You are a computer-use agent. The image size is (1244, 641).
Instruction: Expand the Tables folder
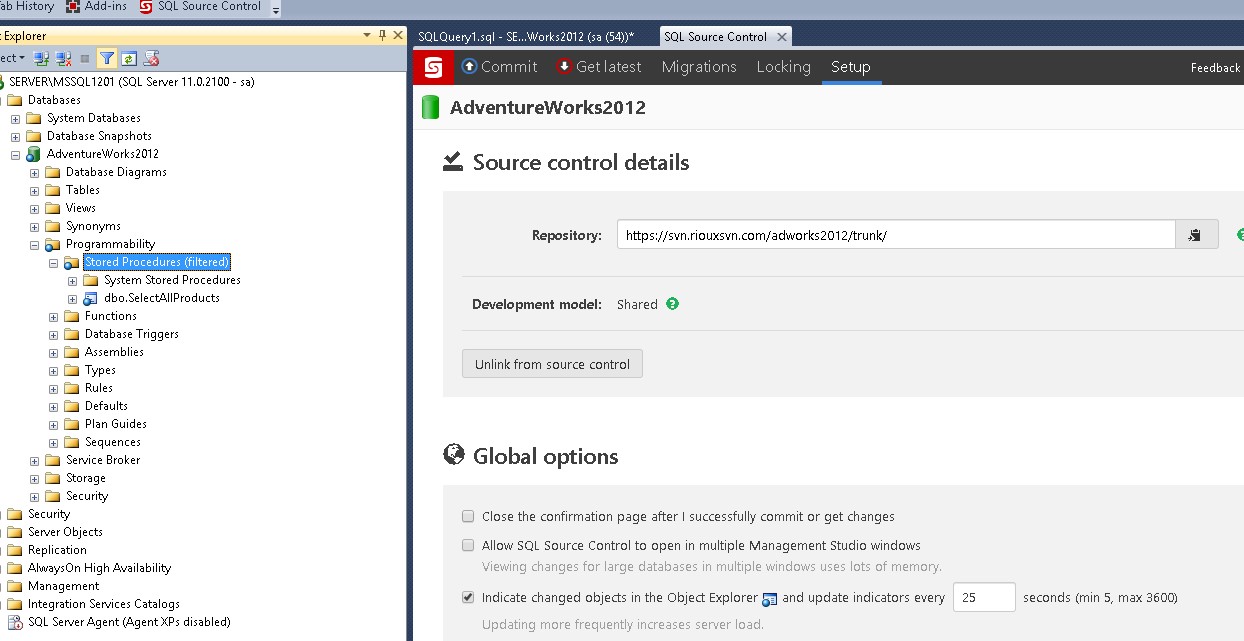35,190
